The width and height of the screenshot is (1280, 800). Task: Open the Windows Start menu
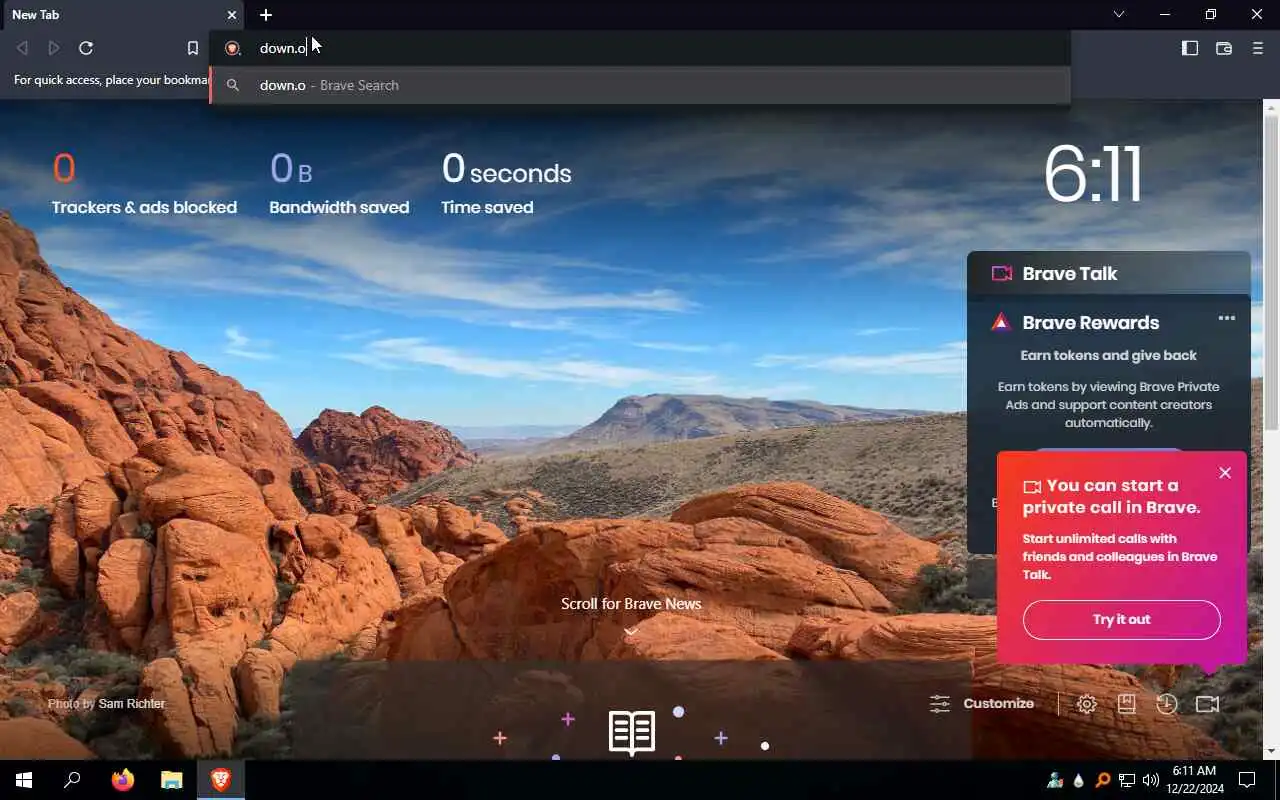(x=24, y=780)
